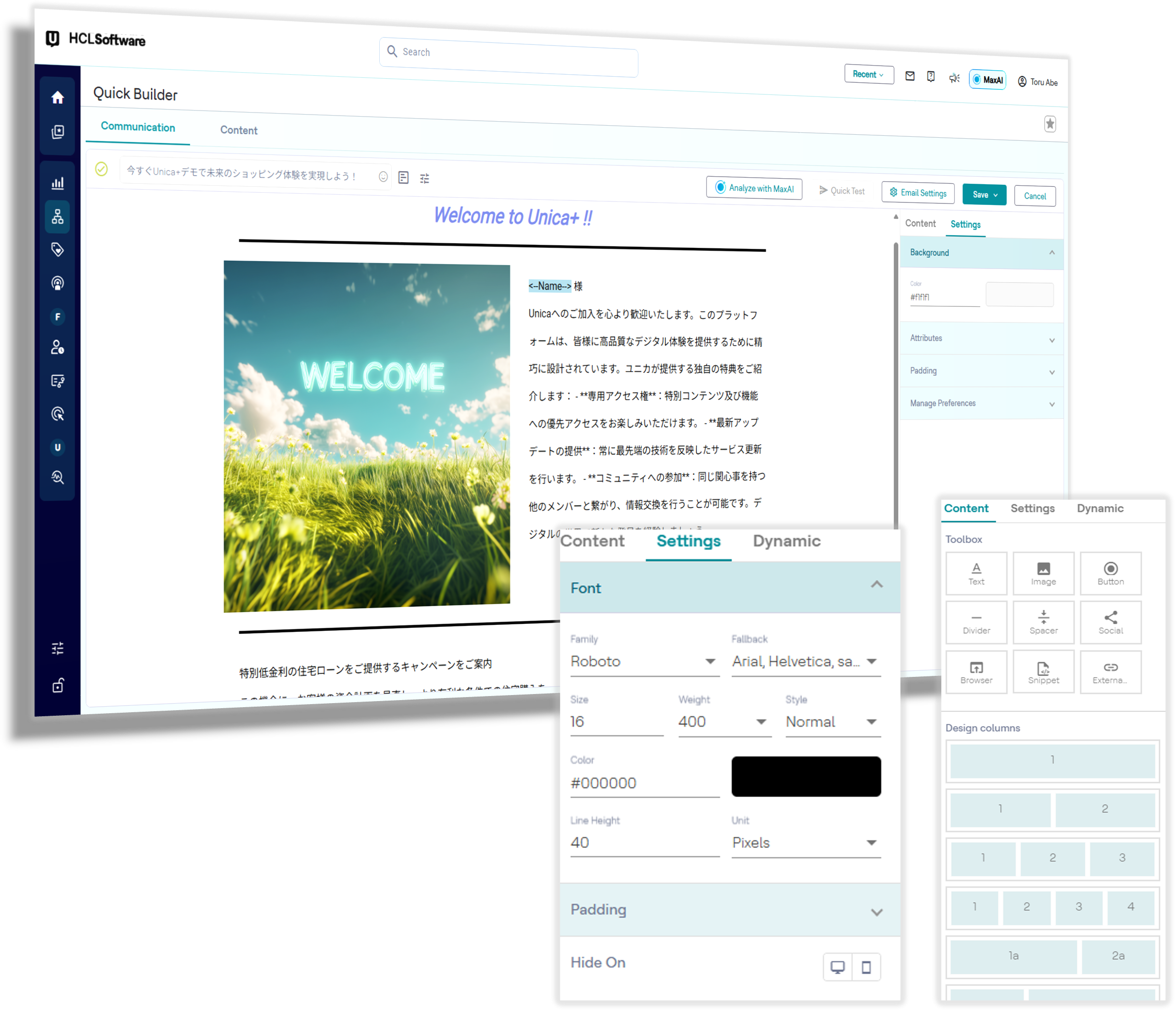Click the emoji icon in subject line

click(383, 177)
